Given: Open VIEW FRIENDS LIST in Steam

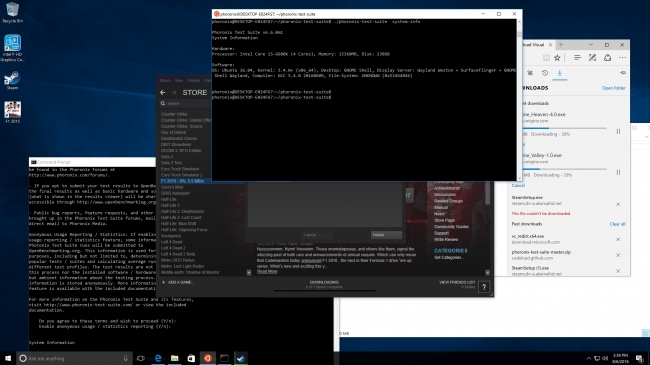Looking at the screenshot, I should 457,282.
